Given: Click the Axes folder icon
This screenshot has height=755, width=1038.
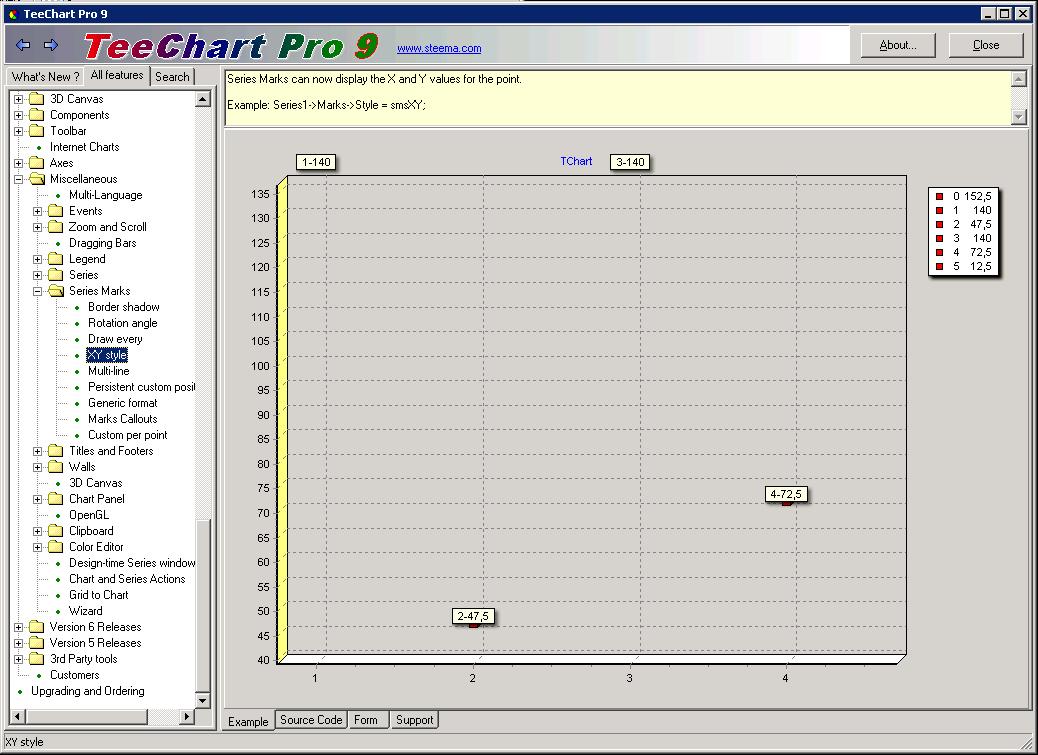Looking at the screenshot, I should (37, 163).
